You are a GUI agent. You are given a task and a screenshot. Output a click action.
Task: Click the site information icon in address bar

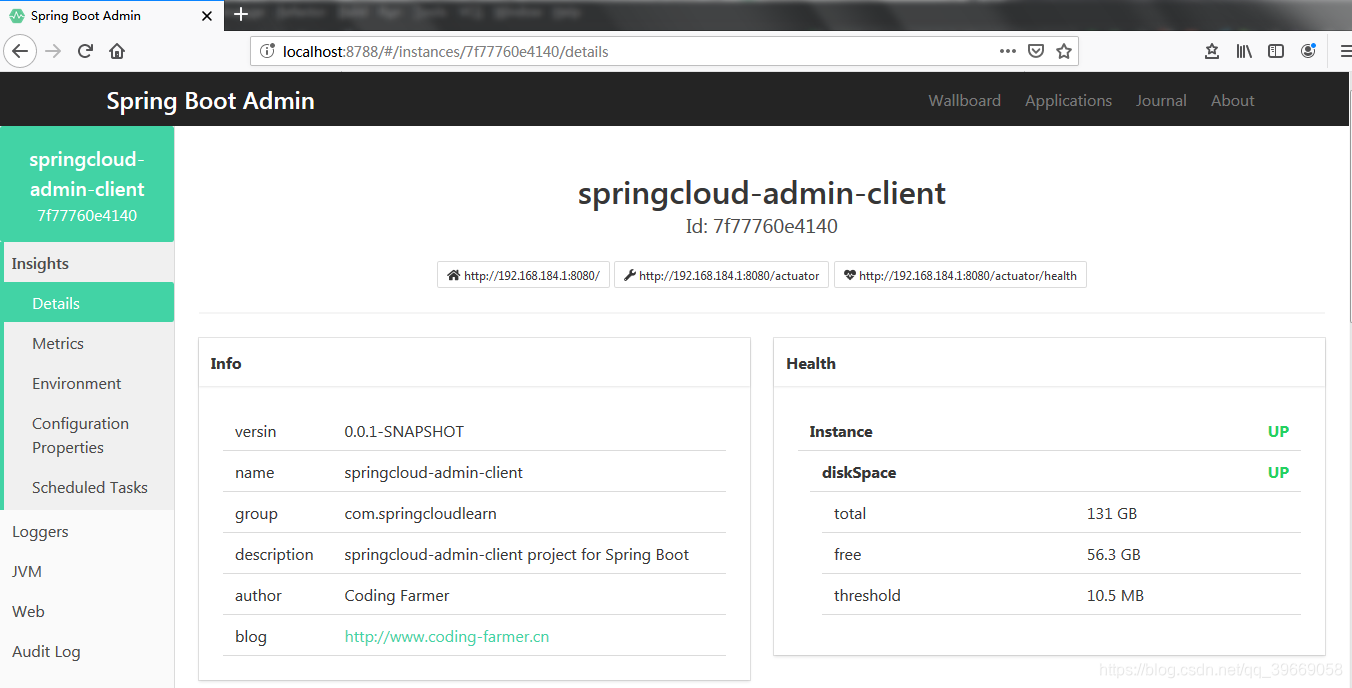tap(267, 51)
